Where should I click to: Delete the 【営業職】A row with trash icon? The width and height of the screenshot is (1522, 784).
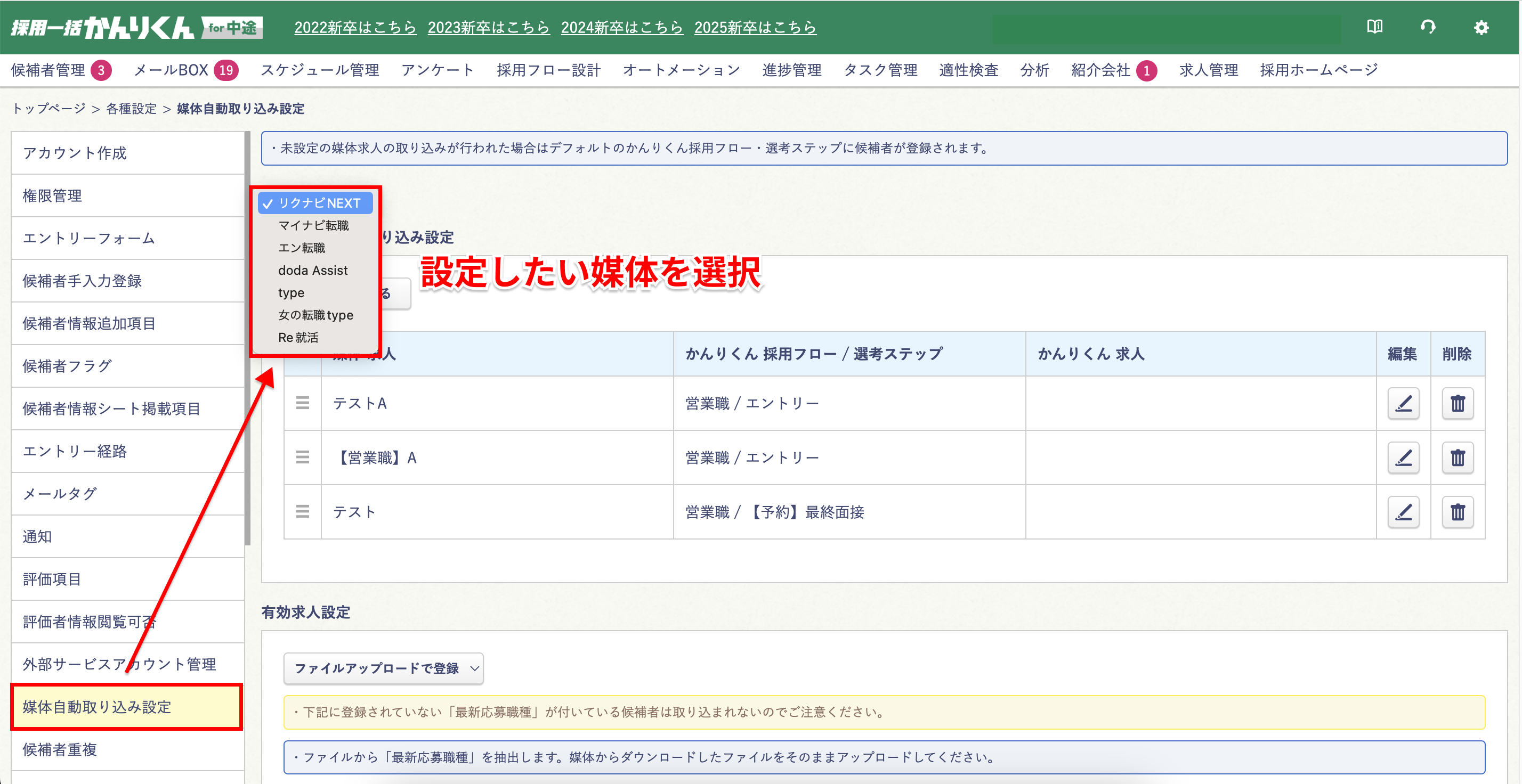coord(1458,458)
